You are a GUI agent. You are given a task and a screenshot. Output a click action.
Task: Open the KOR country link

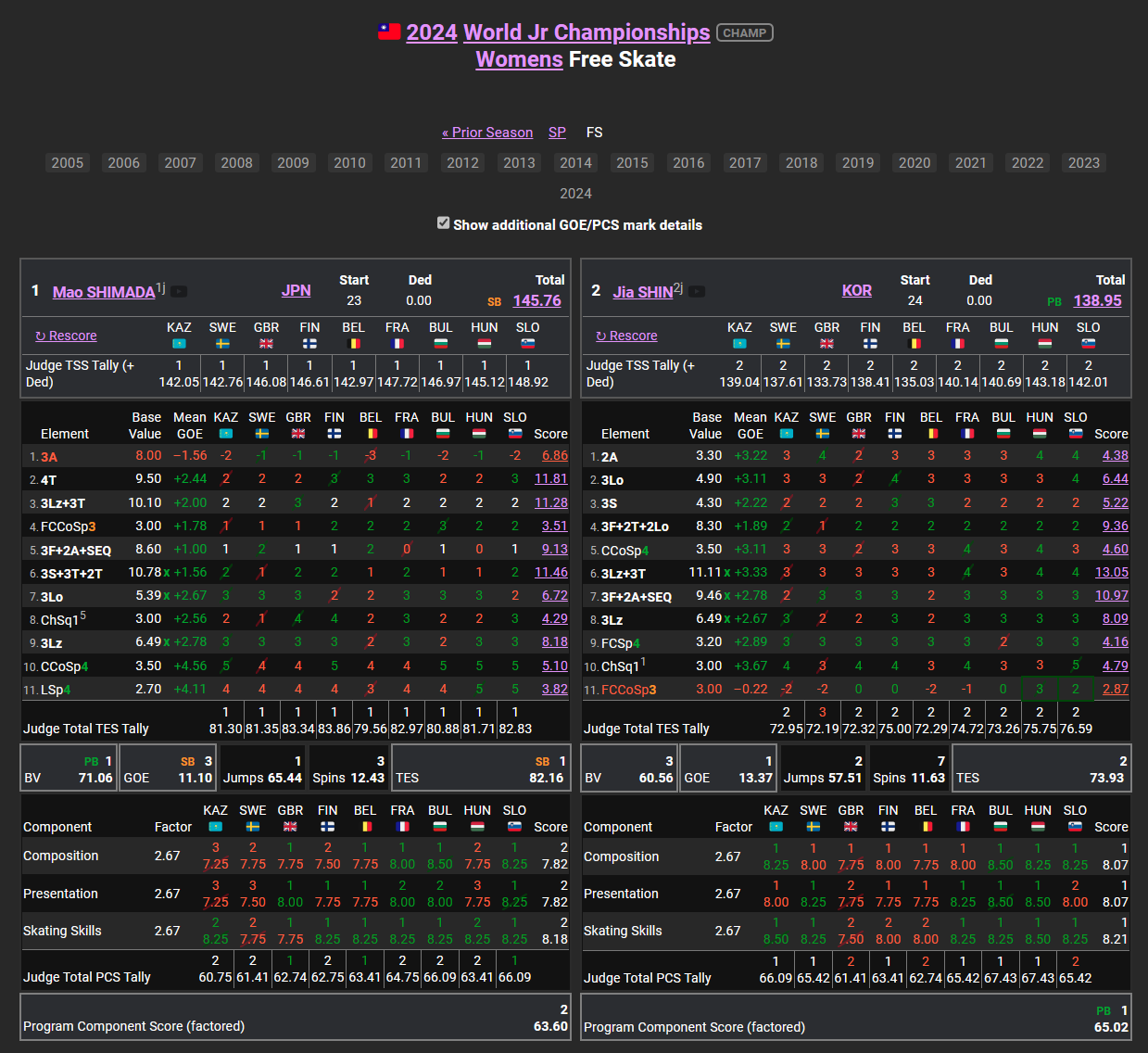856,290
